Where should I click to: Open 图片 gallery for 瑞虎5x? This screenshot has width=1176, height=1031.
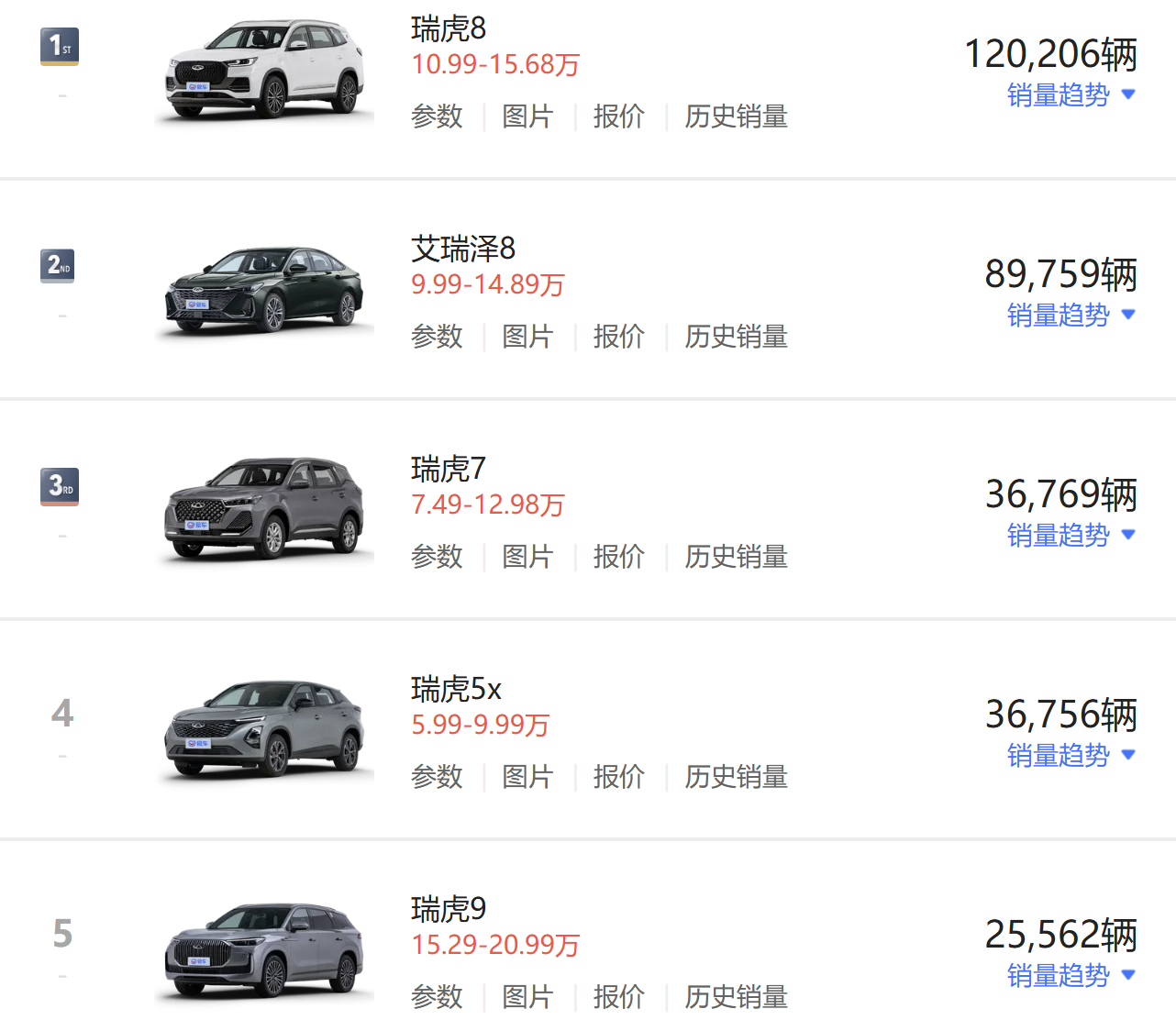527,777
